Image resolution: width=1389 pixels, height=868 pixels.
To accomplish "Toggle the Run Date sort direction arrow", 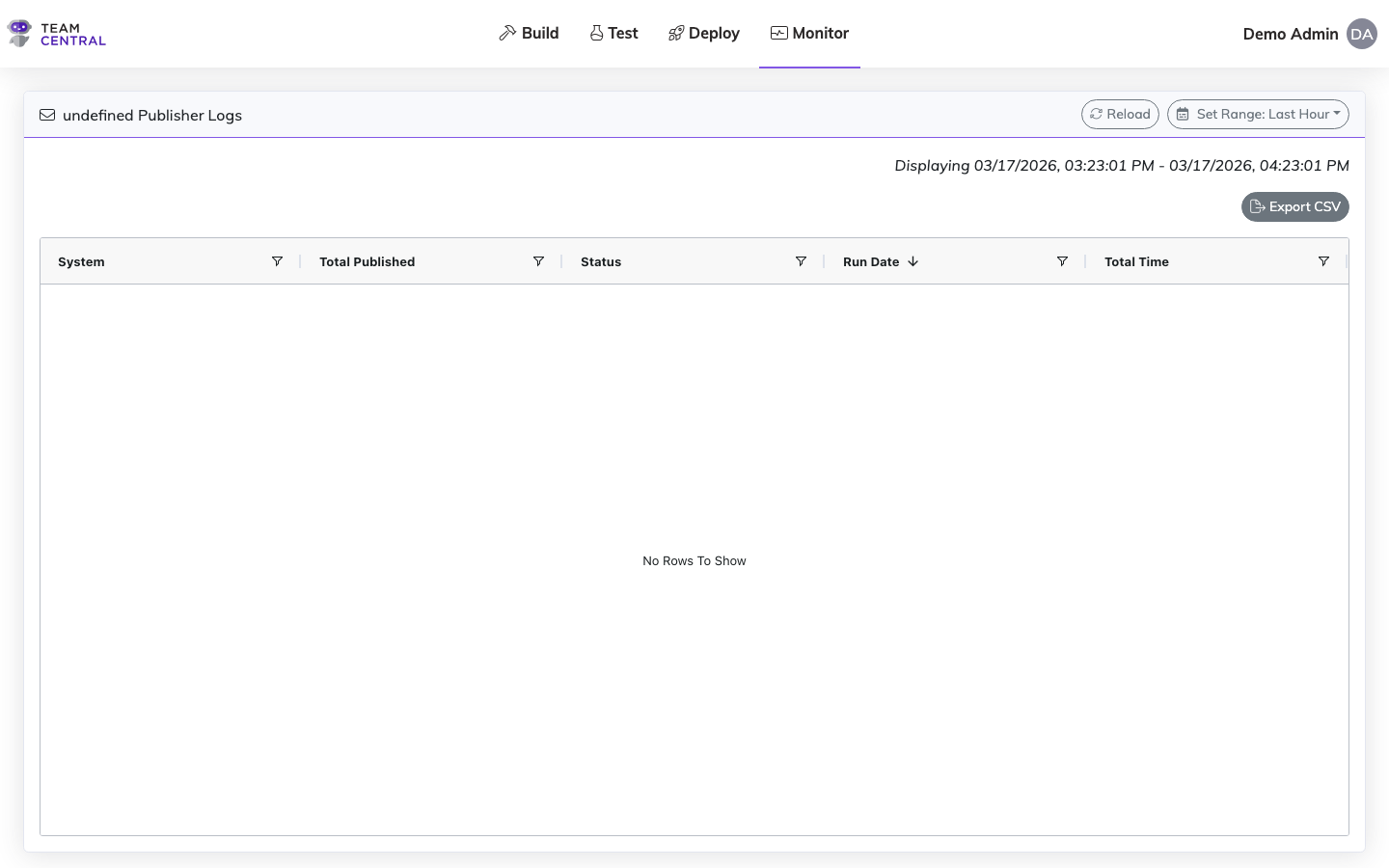I will tap(912, 261).
